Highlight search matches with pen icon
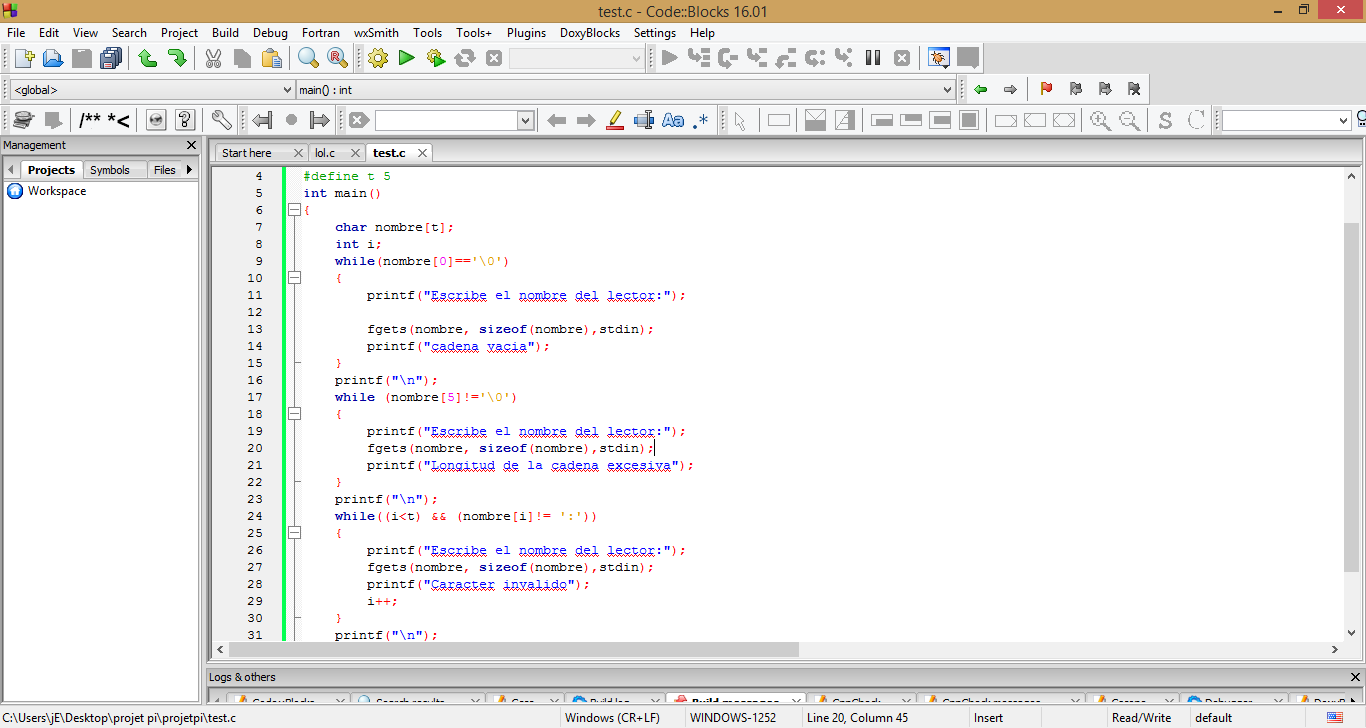Screen dimensions: 1366x728 pos(615,120)
